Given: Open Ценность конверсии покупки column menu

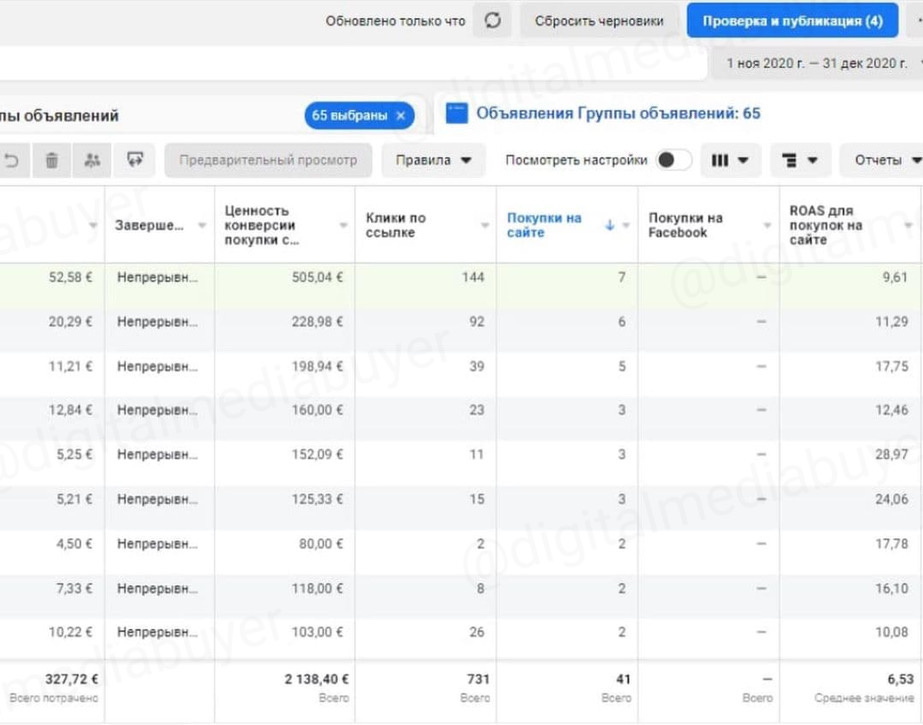Looking at the screenshot, I should point(343,225).
